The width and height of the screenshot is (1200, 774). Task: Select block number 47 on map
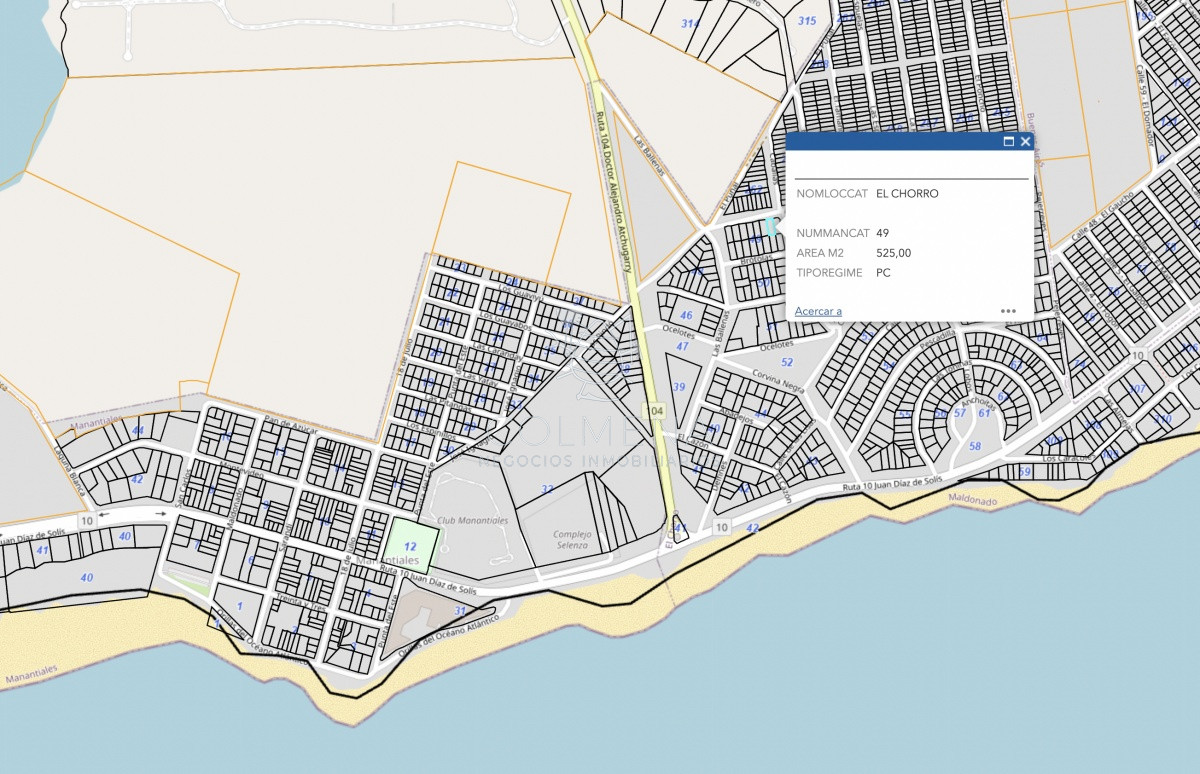(x=682, y=346)
